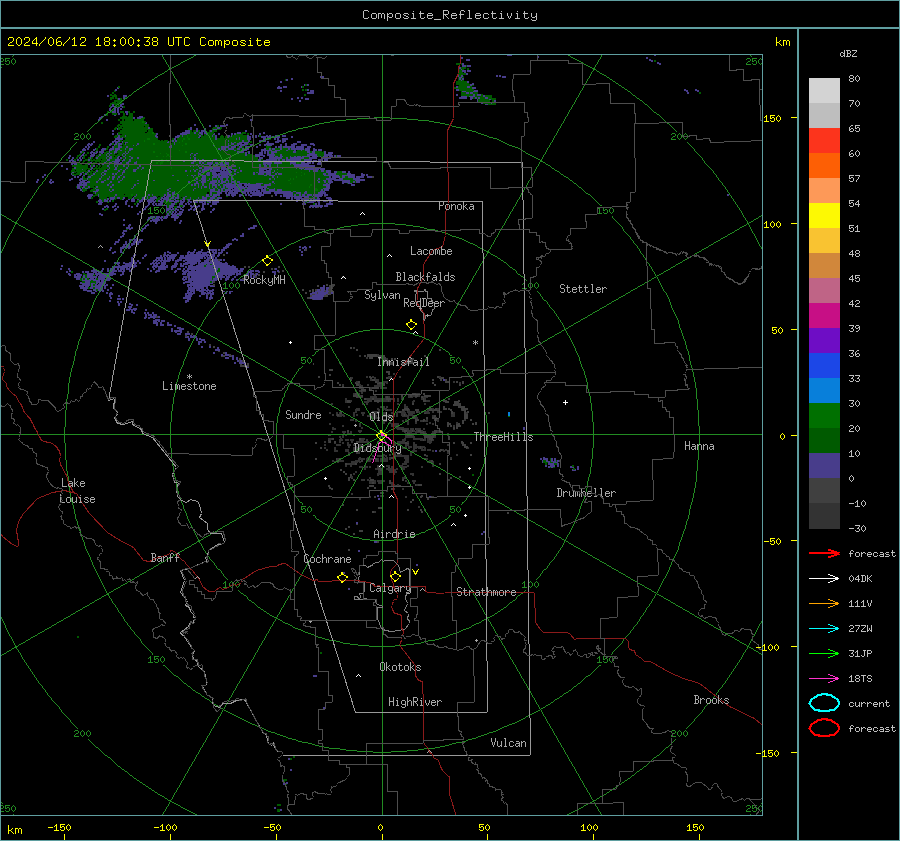
Task: Click the Composite_Reflectivity title text
Action: 450,15
